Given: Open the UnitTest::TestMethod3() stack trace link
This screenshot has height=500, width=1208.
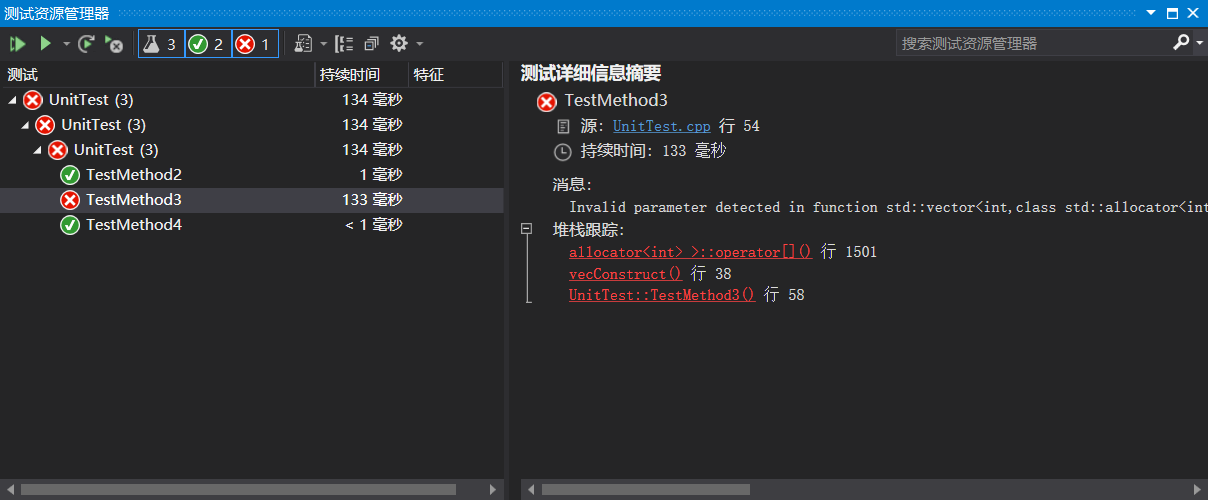Looking at the screenshot, I should tap(662, 295).
